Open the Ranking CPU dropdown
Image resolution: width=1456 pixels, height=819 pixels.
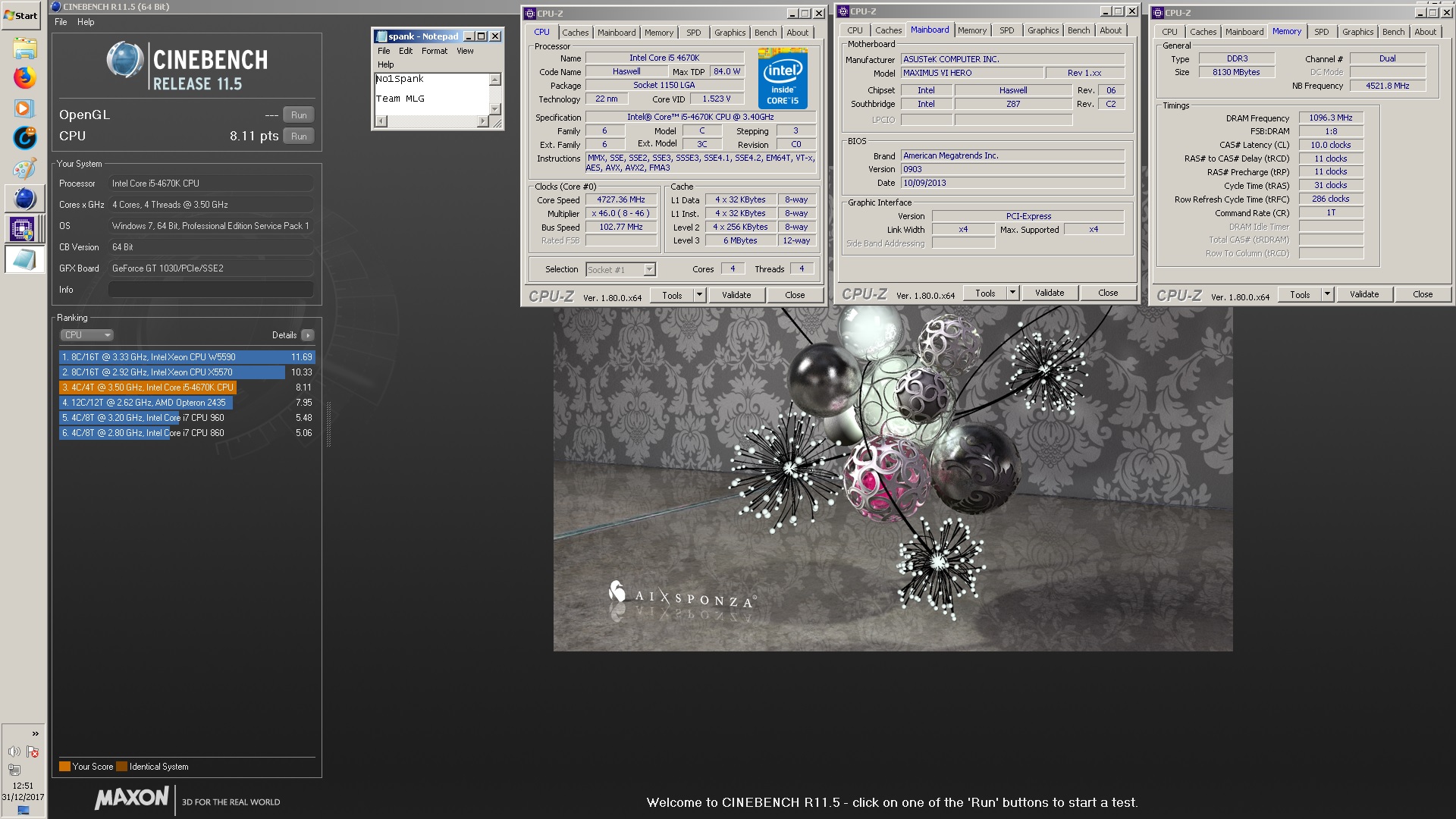tap(86, 335)
